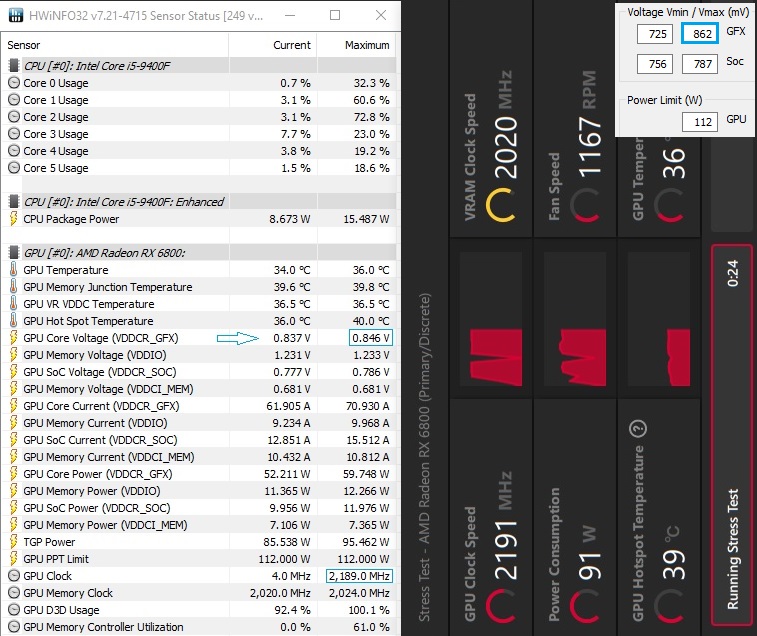Click TGP Power current value 85.538 W

287,542
